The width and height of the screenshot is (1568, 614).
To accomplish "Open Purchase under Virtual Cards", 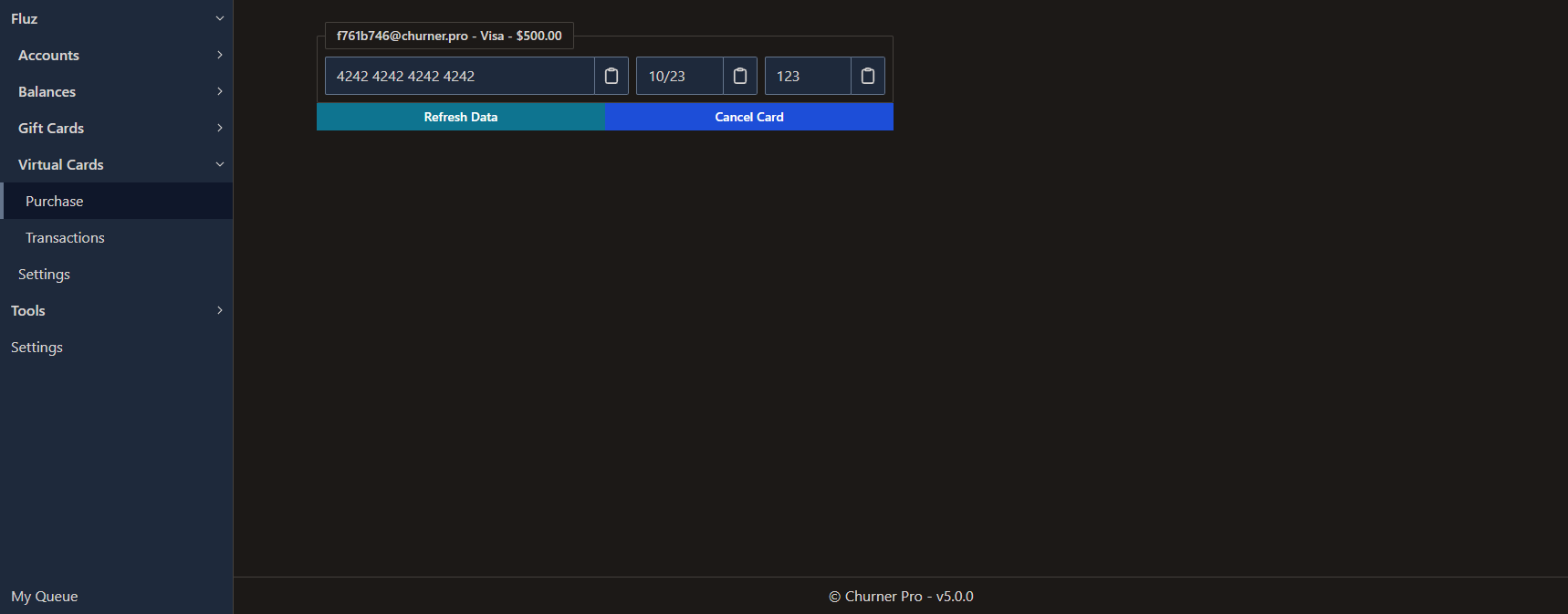I will point(55,201).
